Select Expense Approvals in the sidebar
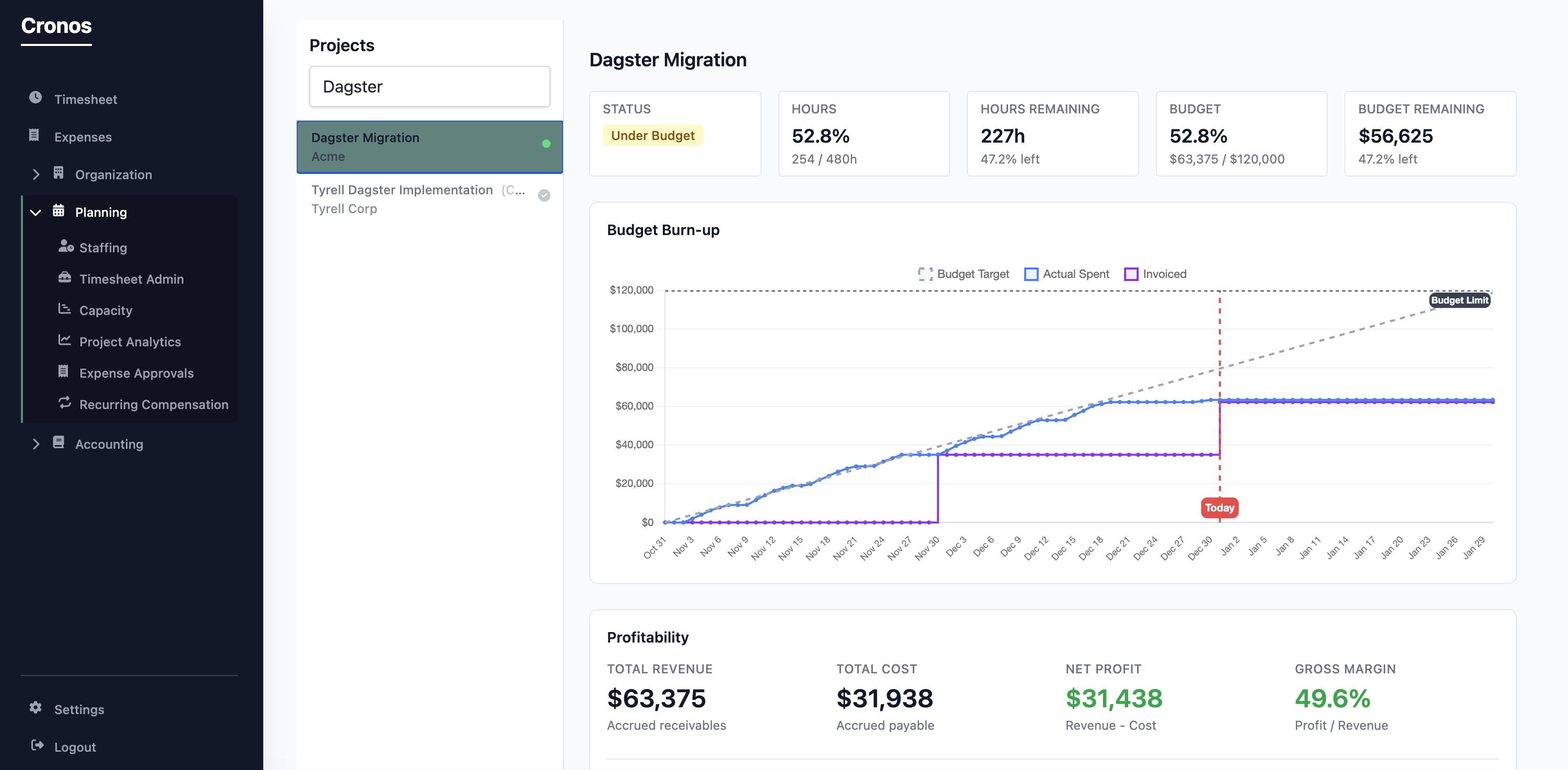 pos(136,372)
